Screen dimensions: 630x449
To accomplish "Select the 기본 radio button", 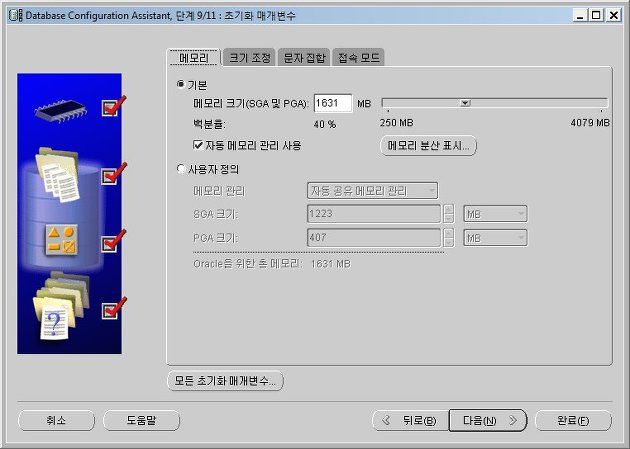I will (x=181, y=84).
